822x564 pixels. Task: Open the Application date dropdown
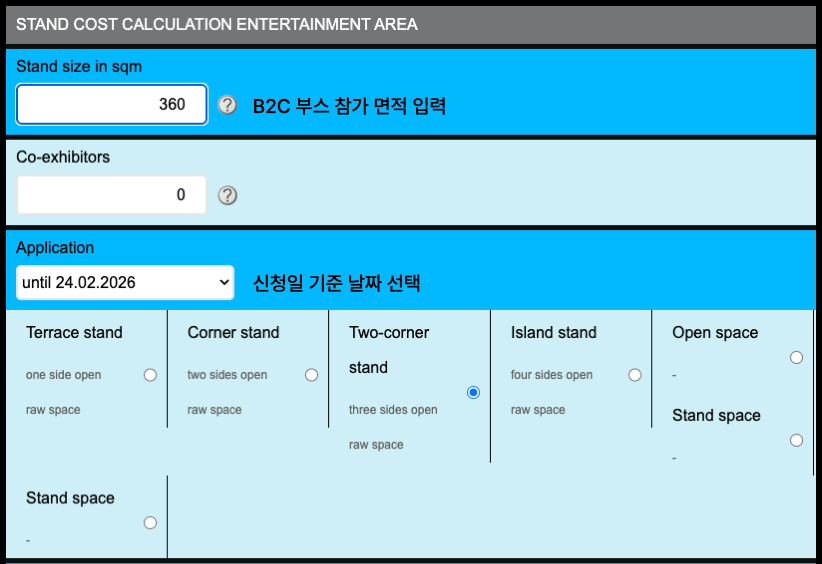pos(125,283)
